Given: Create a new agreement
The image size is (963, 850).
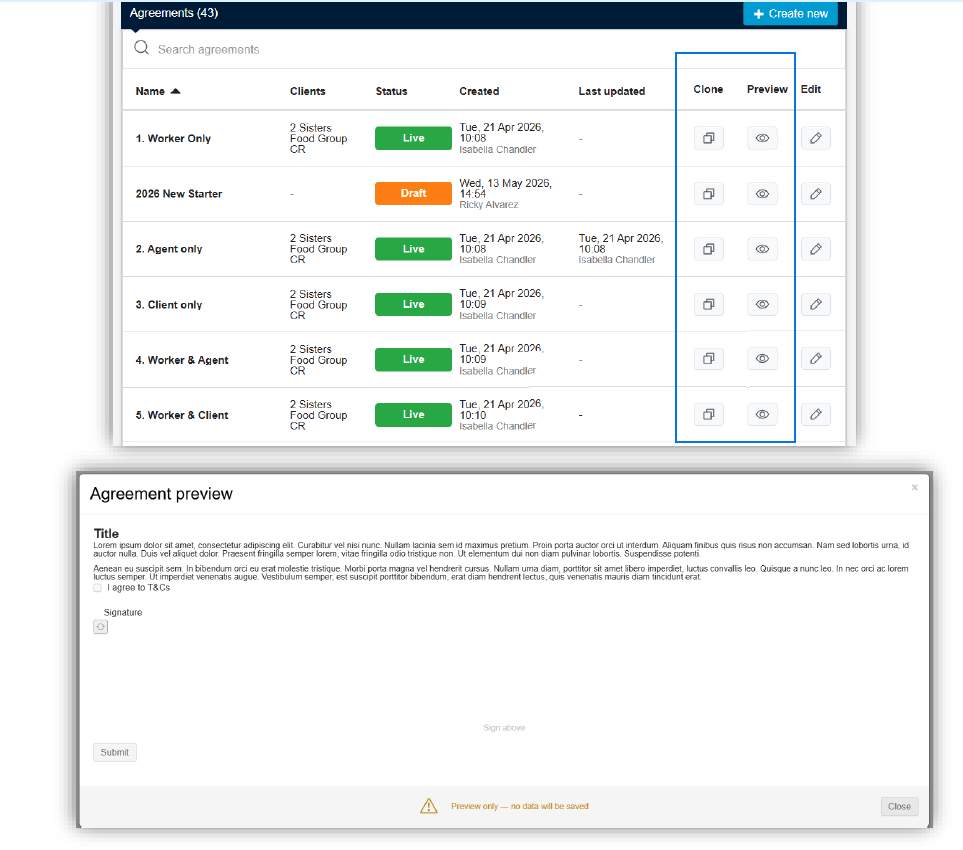Looking at the screenshot, I should coord(790,14).
